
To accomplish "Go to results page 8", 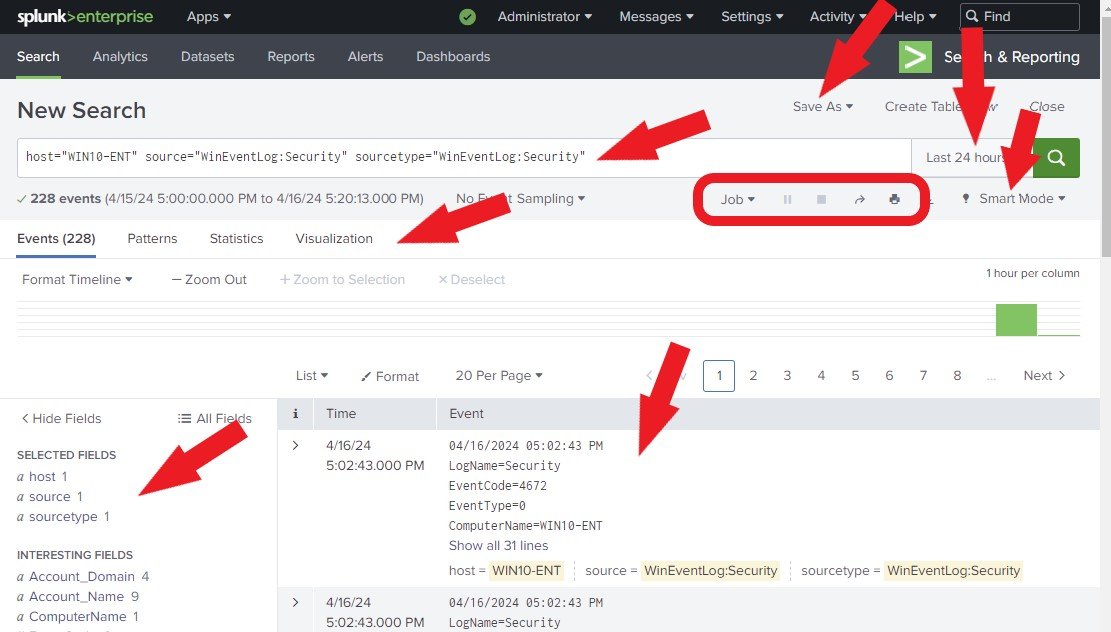I will [x=957, y=376].
